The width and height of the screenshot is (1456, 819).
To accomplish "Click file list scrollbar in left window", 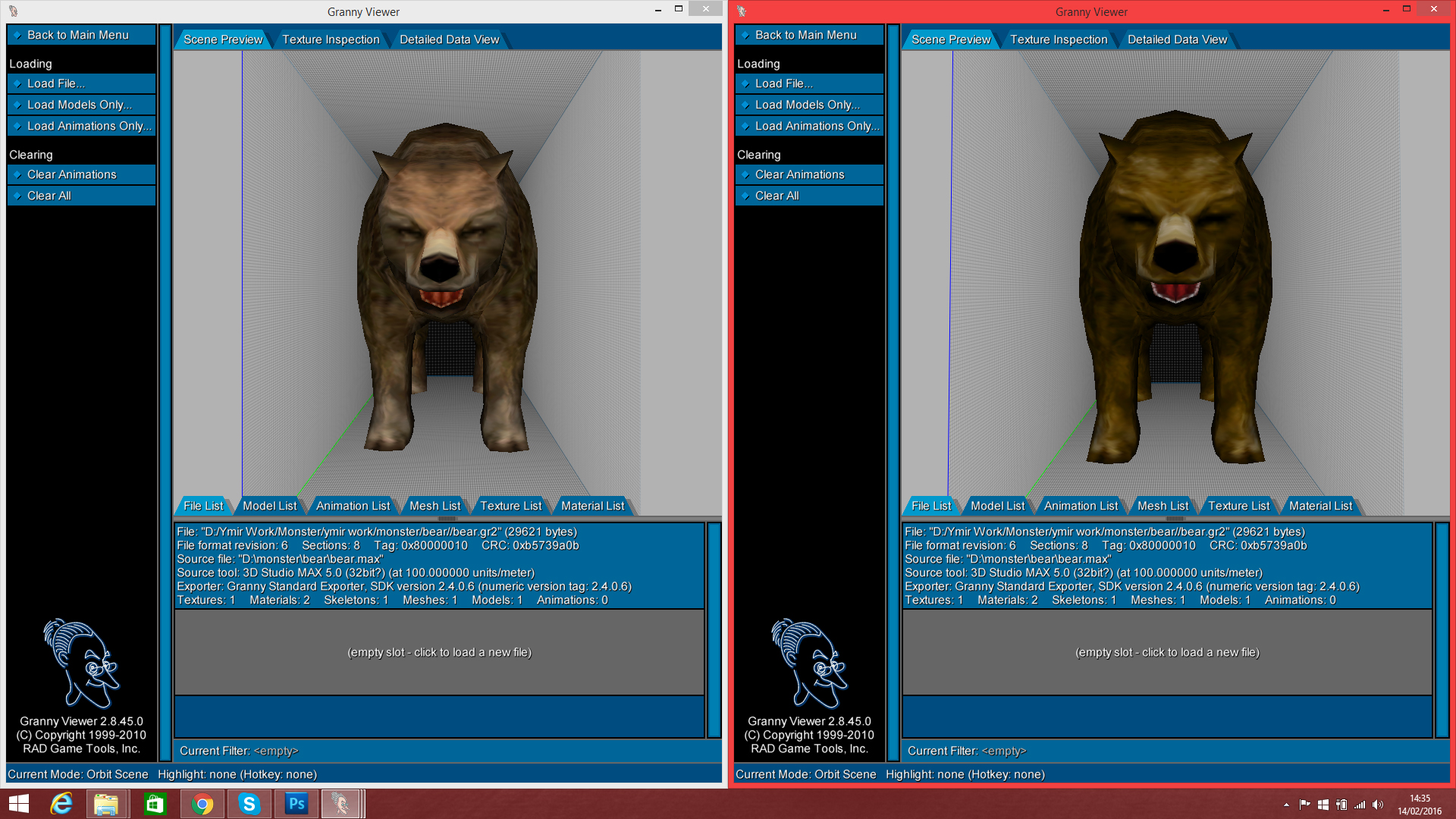I will tap(714, 629).
